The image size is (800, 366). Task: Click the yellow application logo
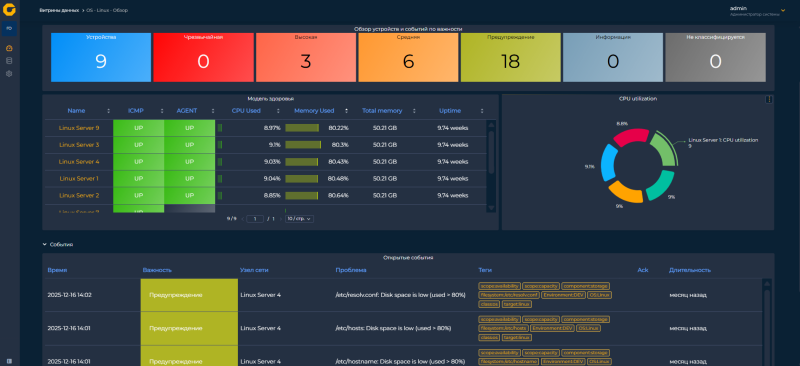[9, 9]
